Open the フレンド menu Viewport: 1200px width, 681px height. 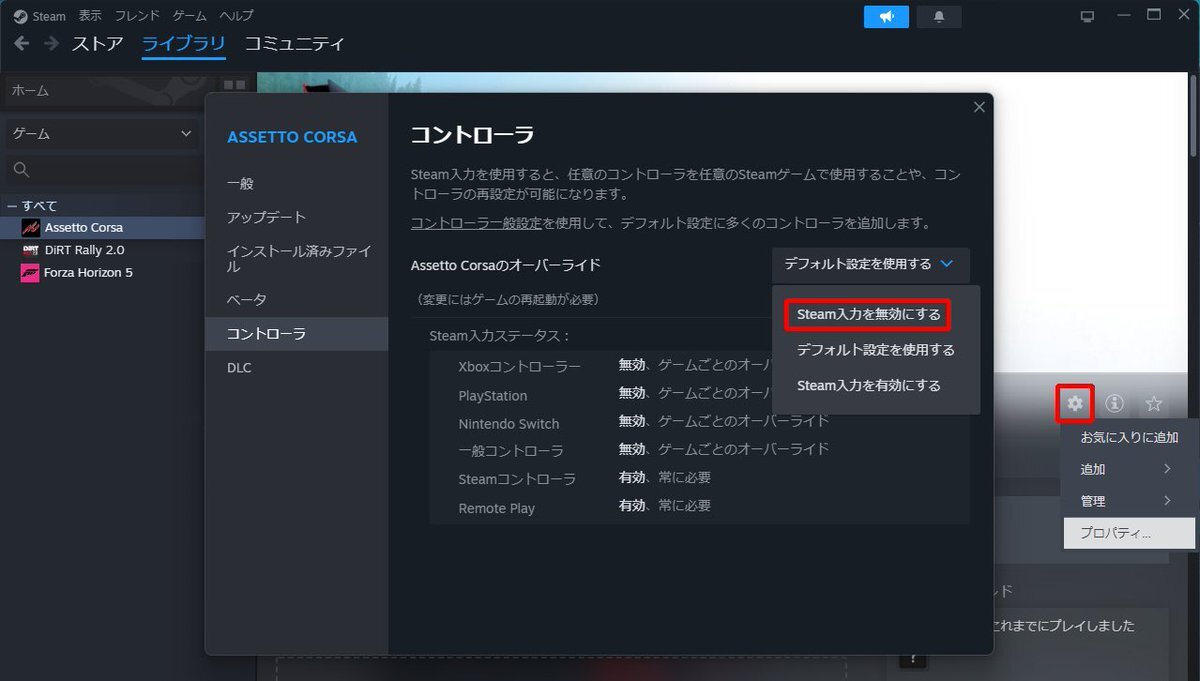(137, 16)
